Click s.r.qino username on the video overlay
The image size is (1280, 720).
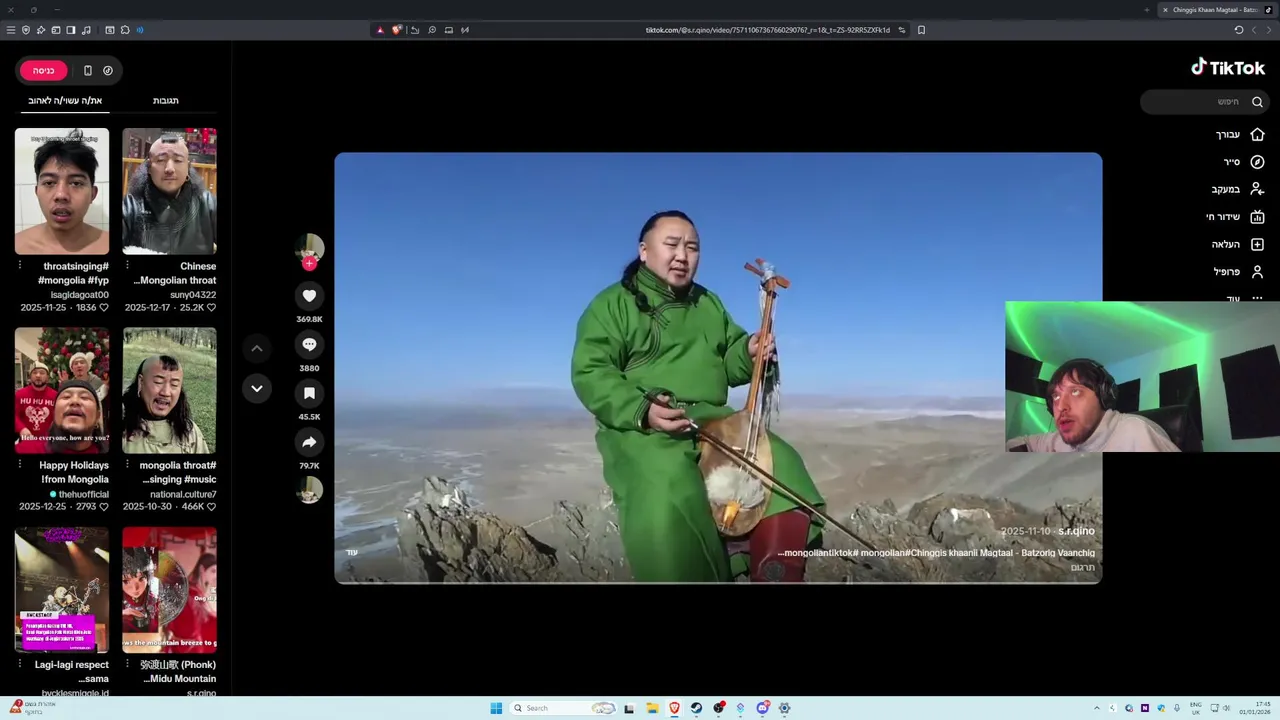click(x=1076, y=531)
